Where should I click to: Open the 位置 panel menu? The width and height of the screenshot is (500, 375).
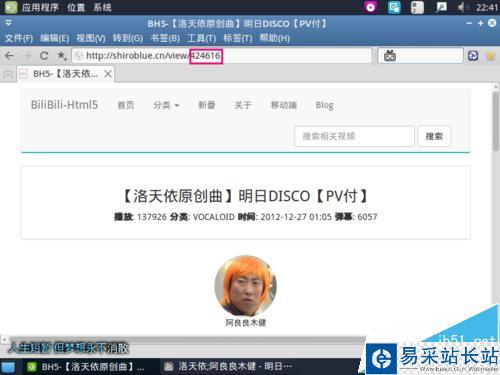(x=76, y=7)
